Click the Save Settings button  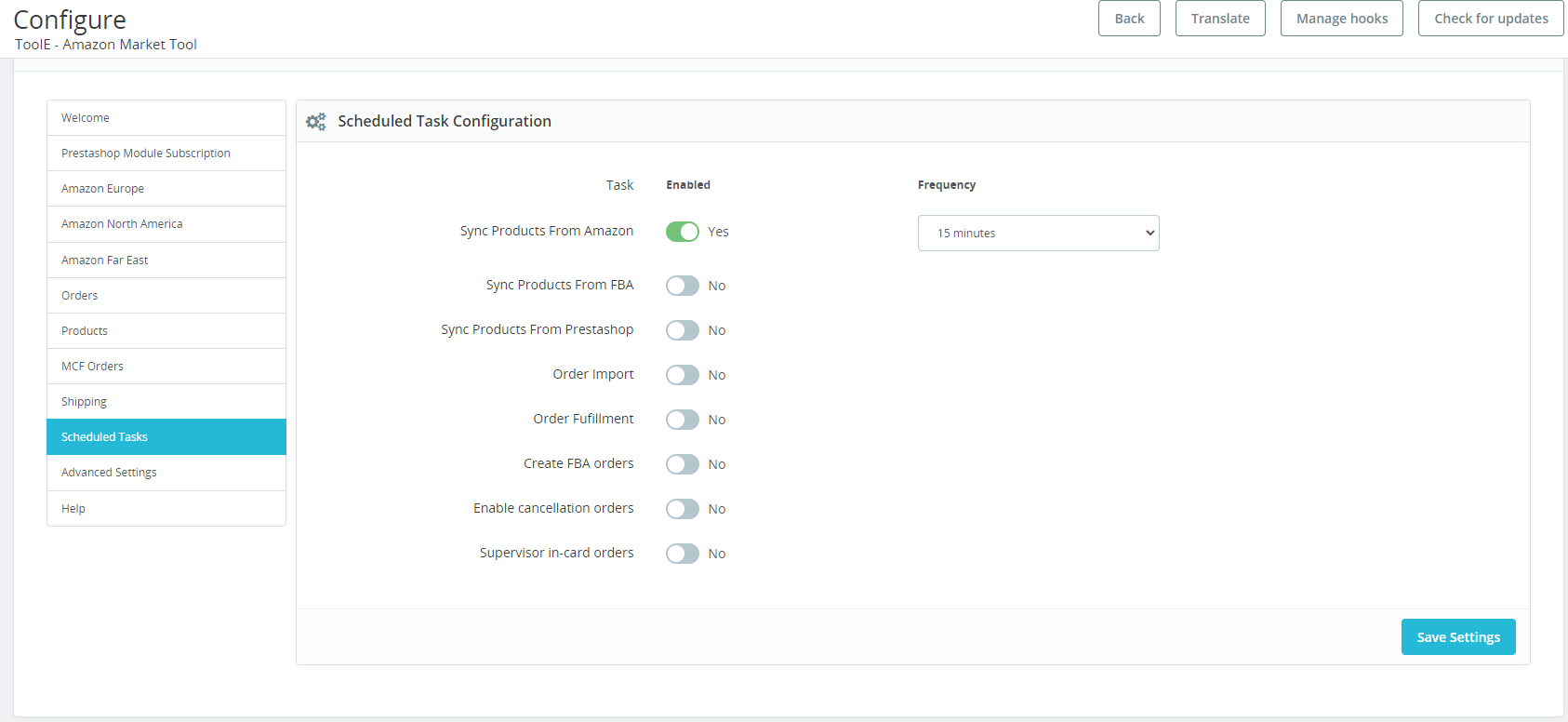point(1457,637)
